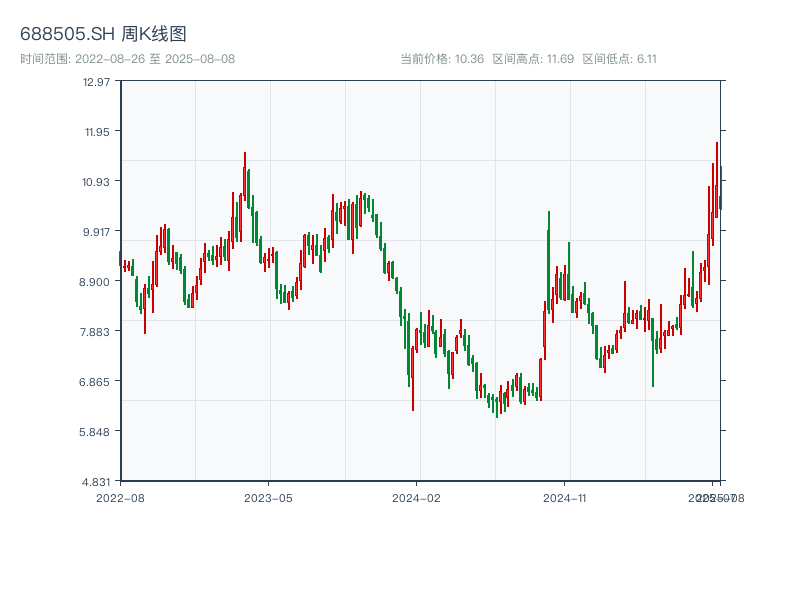The image size is (800, 600).
Task: Click the 11.95 y-axis price label
Action: tap(96, 131)
